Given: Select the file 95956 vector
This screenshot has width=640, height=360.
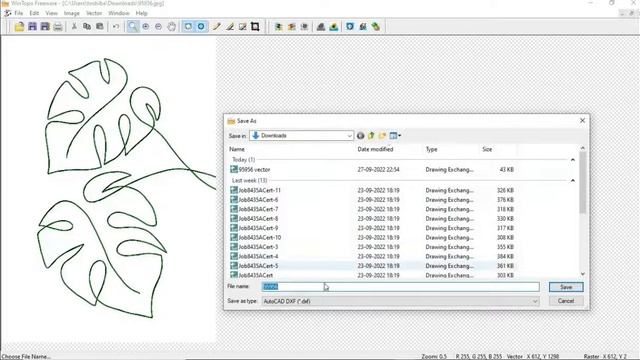Looking at the screenshot, I should [x=254, y=169].
